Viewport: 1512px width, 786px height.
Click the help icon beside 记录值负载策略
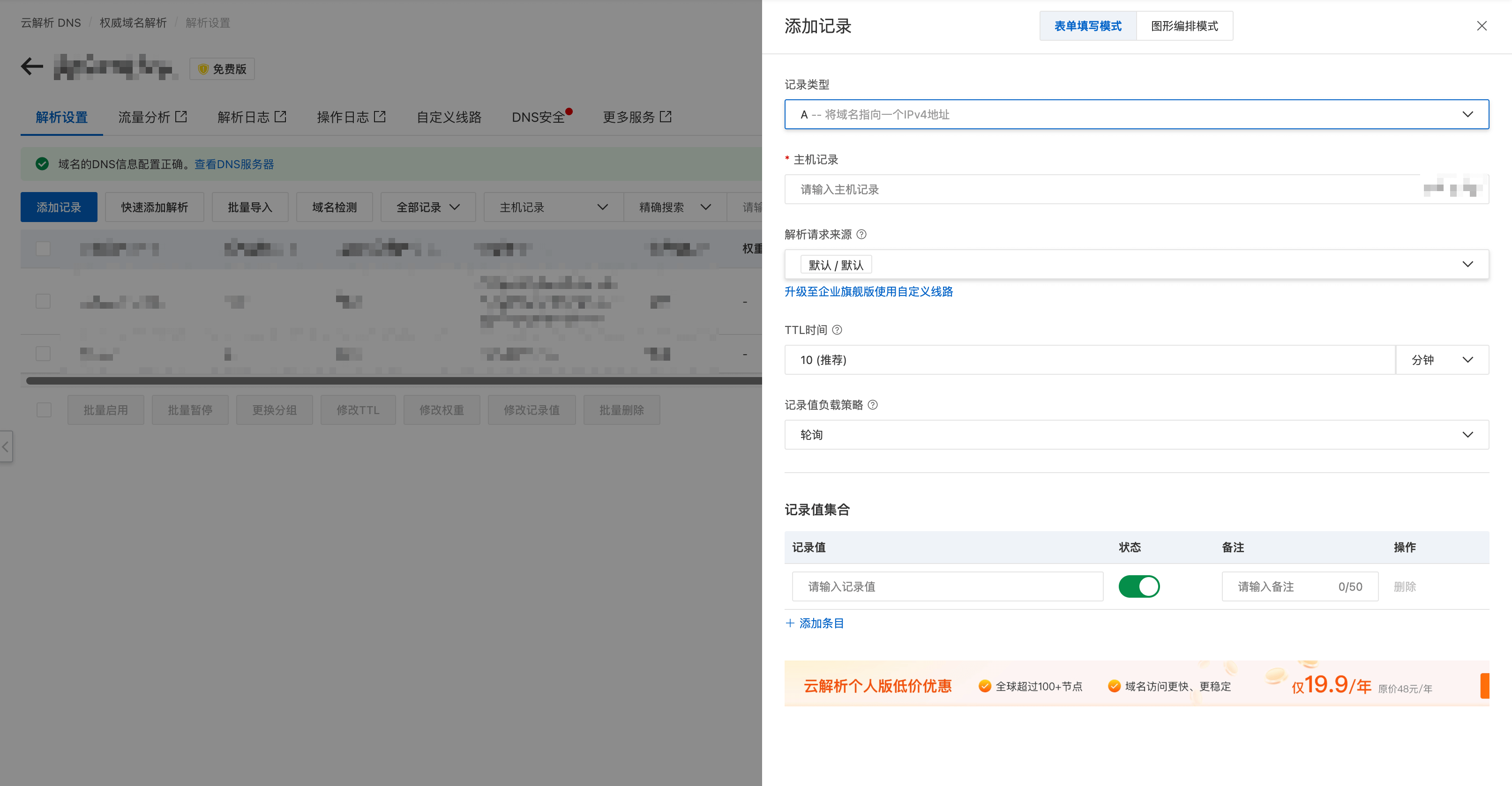(x=873, y=405)
